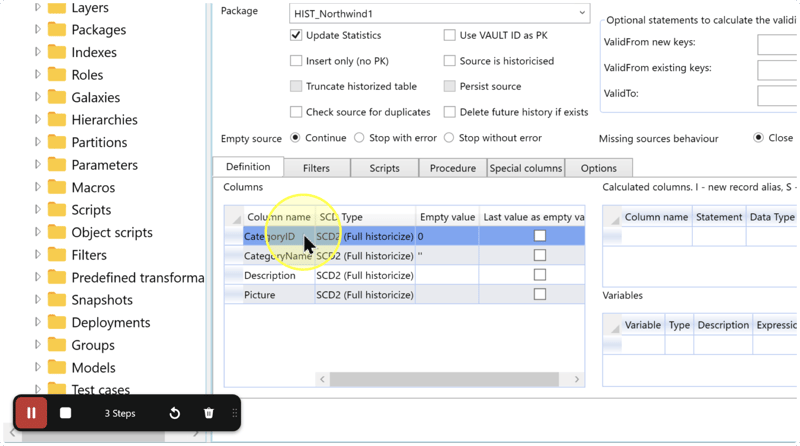
Task: Enable Use VAULT ID as PK
Action: pyautogui.click(x=449, y=35)
